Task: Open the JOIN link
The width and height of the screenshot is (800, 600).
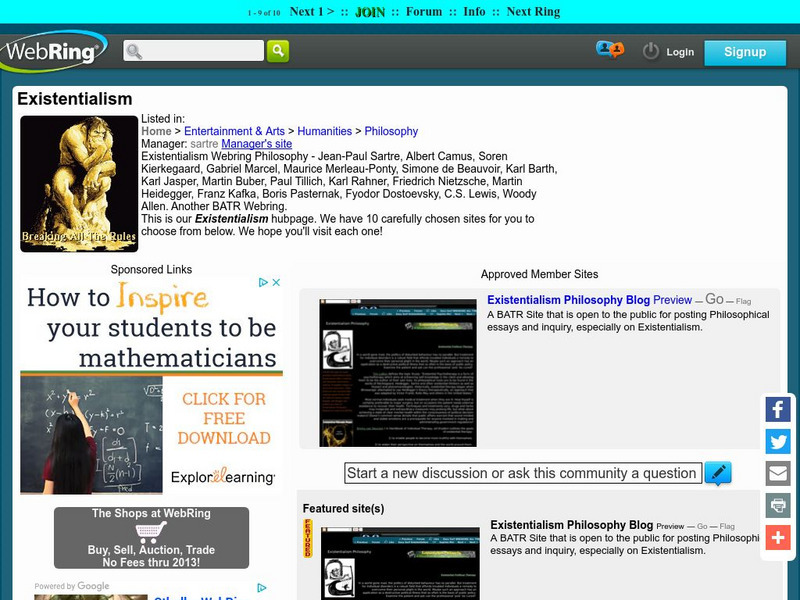Action: coord(371,13)
